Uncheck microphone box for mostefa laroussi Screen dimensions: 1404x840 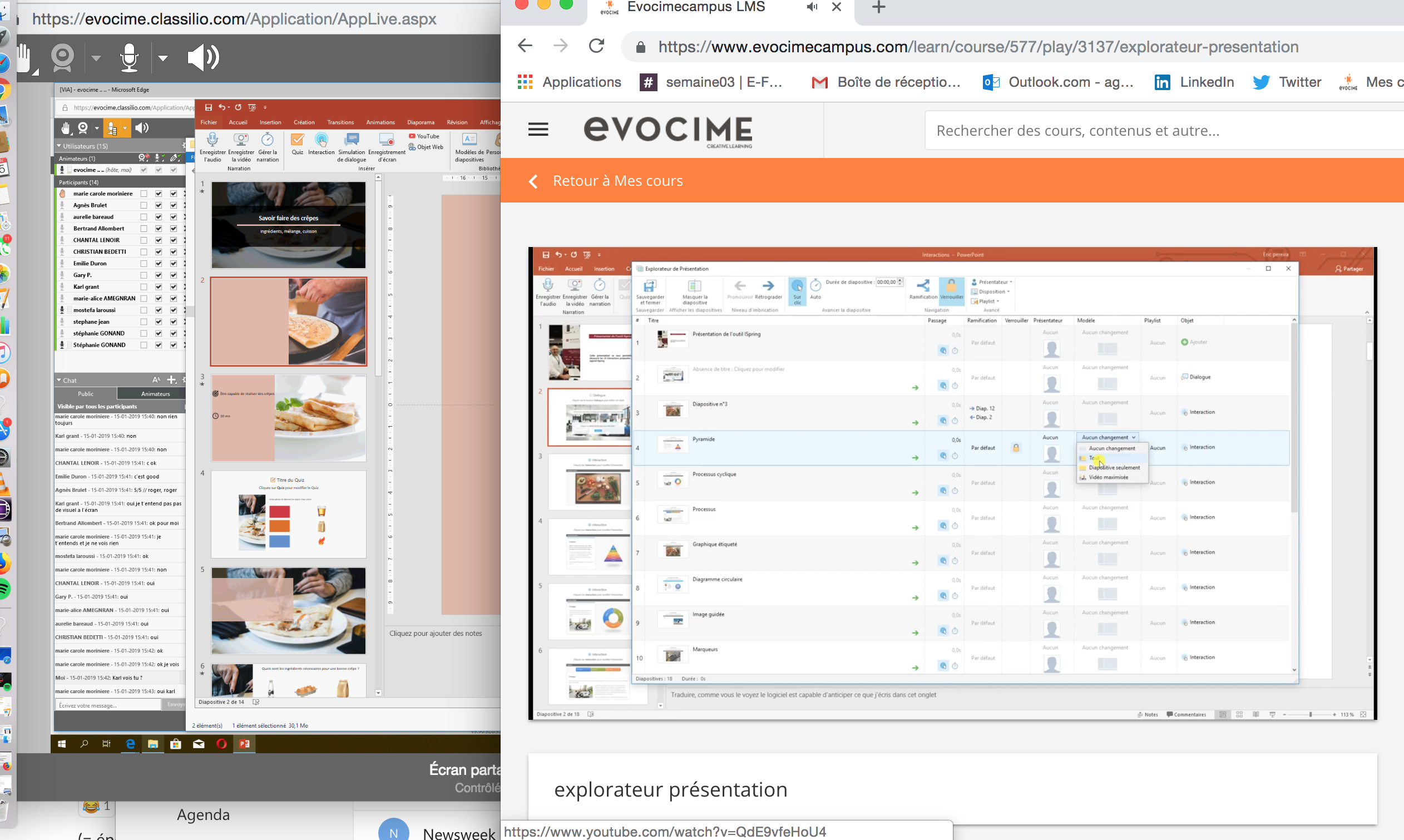(x=159, y=310)
